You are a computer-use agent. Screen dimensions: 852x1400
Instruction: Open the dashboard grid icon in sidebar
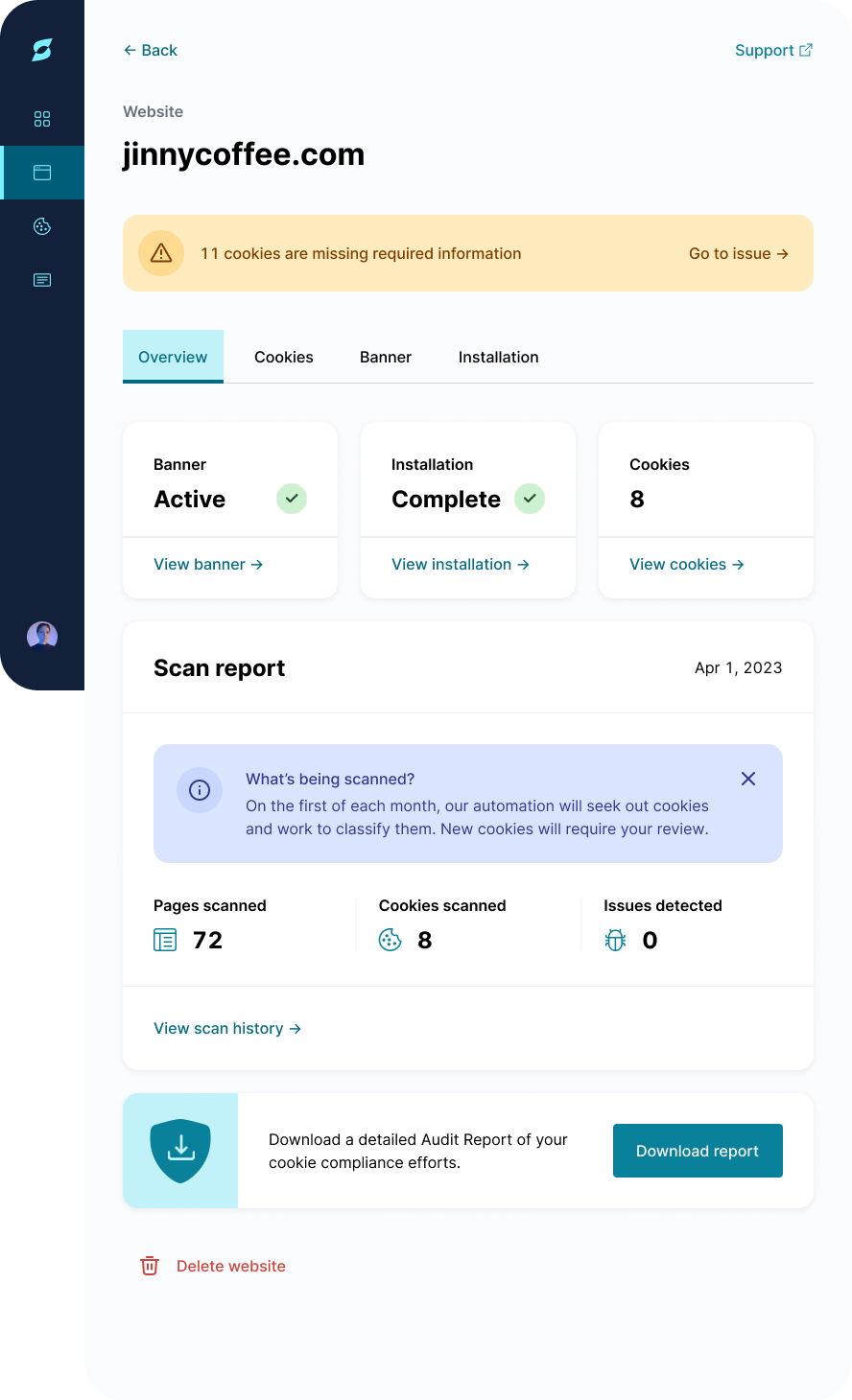point(42,119)
